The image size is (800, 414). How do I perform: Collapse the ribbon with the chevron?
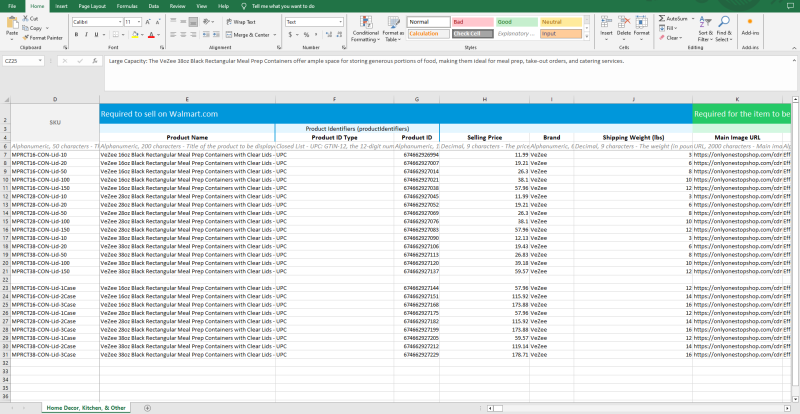point(794,47)
